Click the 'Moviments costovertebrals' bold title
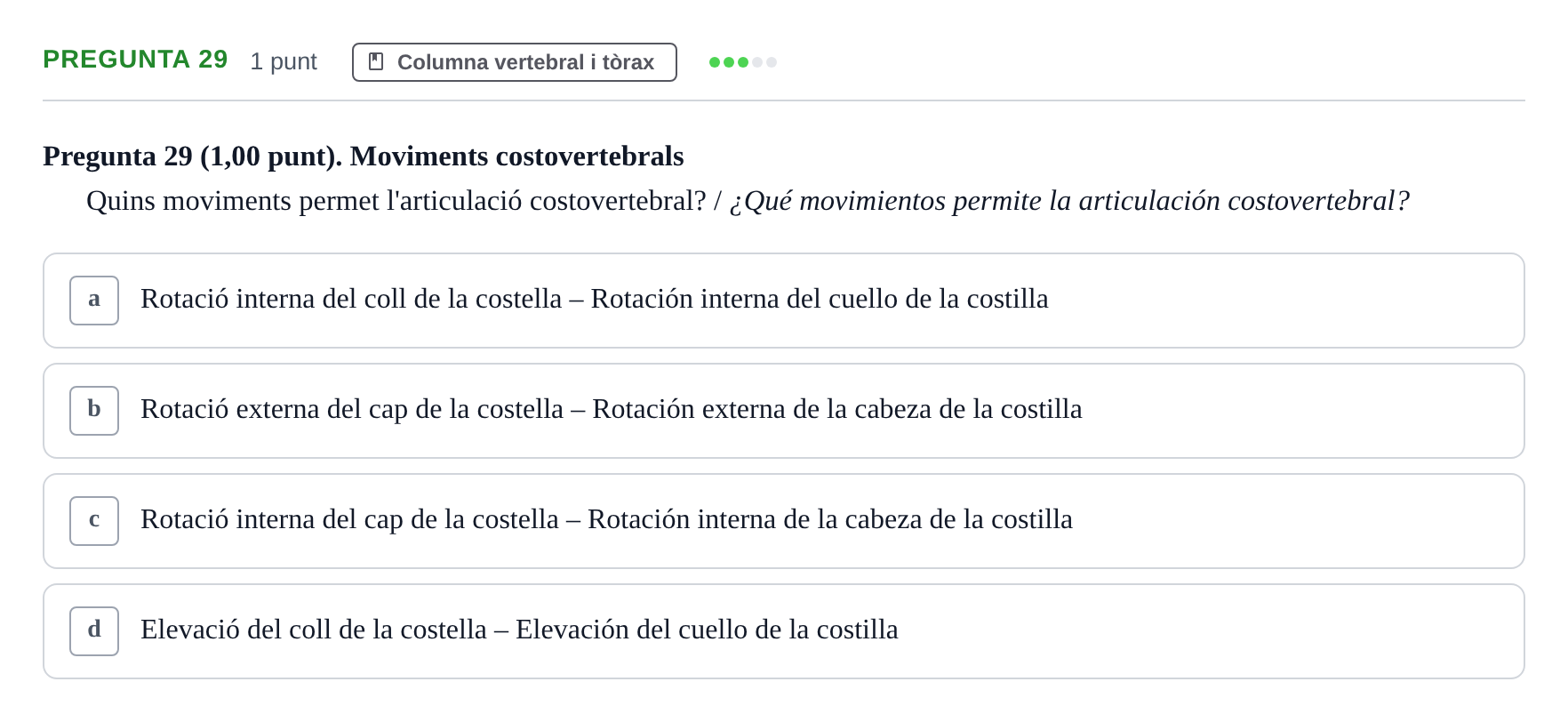The height and width of the screenshot is (722, 1568). point(516,156)
